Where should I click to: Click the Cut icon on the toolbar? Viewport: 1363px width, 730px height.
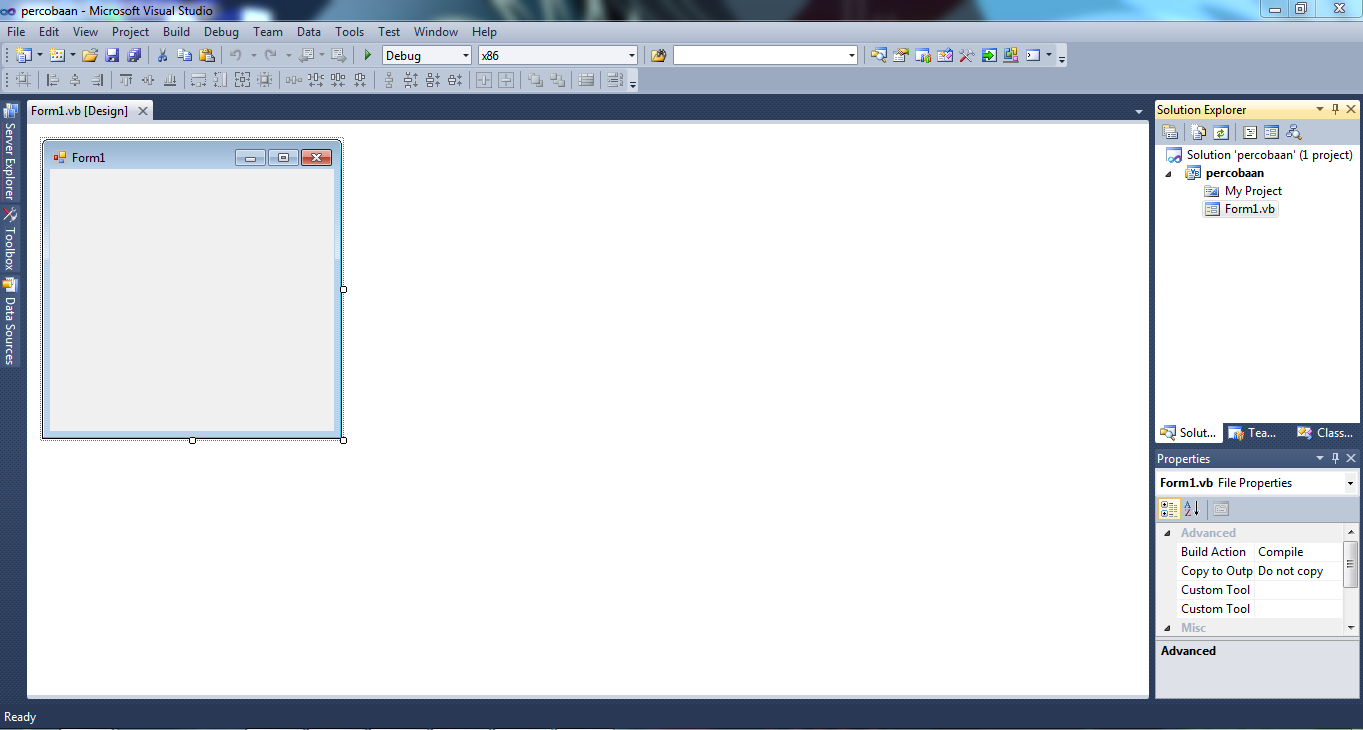(x=161, y=55)
